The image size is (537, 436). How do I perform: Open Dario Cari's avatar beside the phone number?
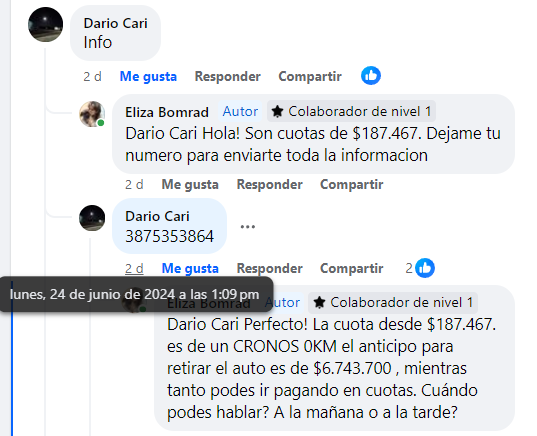pyautogui.click(x=92, y=218)
